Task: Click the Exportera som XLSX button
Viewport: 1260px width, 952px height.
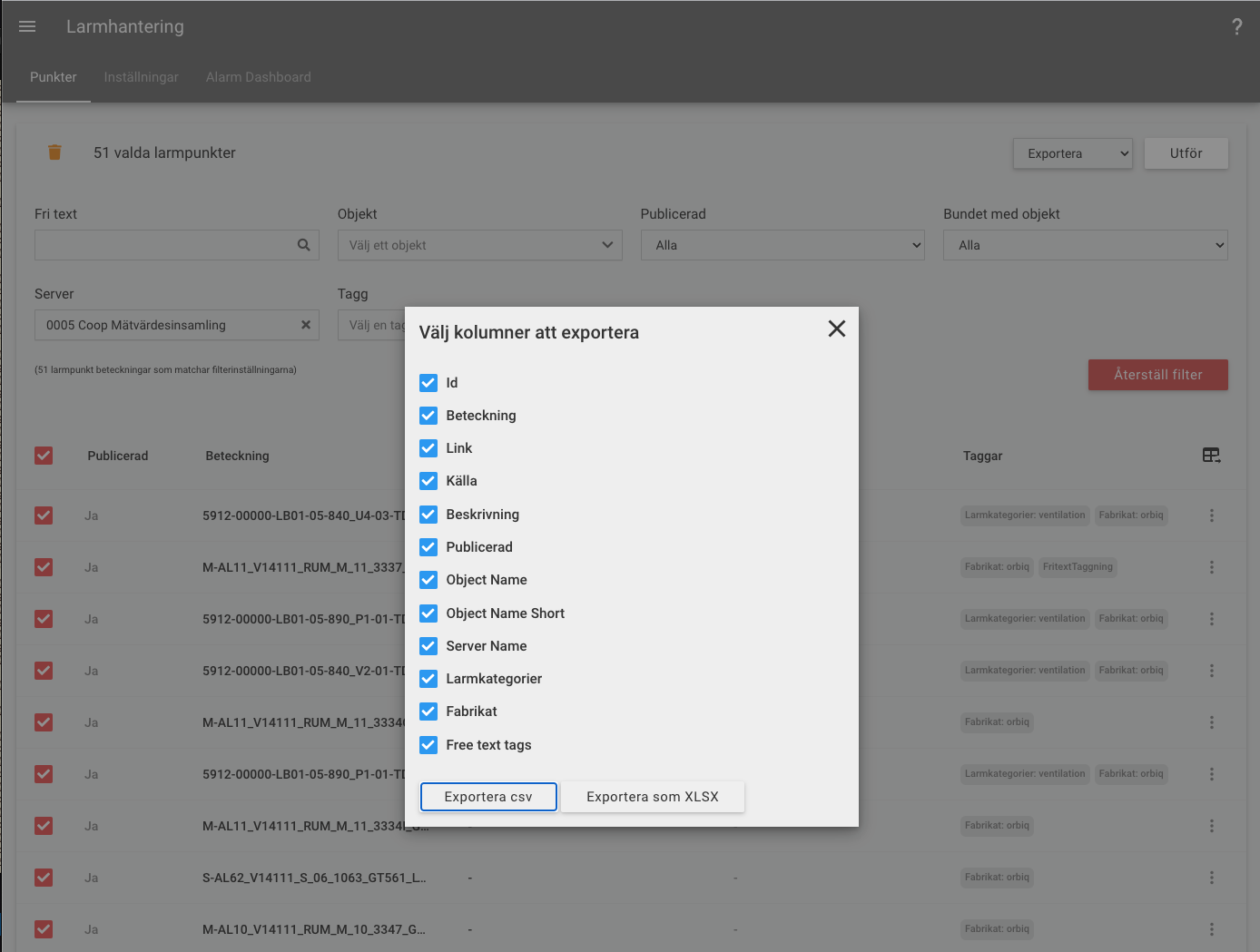Action: tap(653, 797)
